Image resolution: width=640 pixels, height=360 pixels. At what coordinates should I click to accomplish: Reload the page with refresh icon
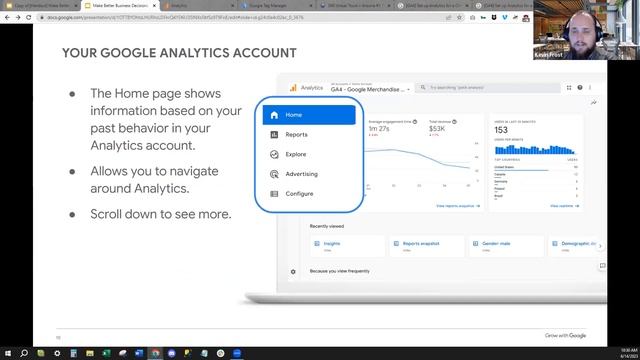click(x=29, y=18)
